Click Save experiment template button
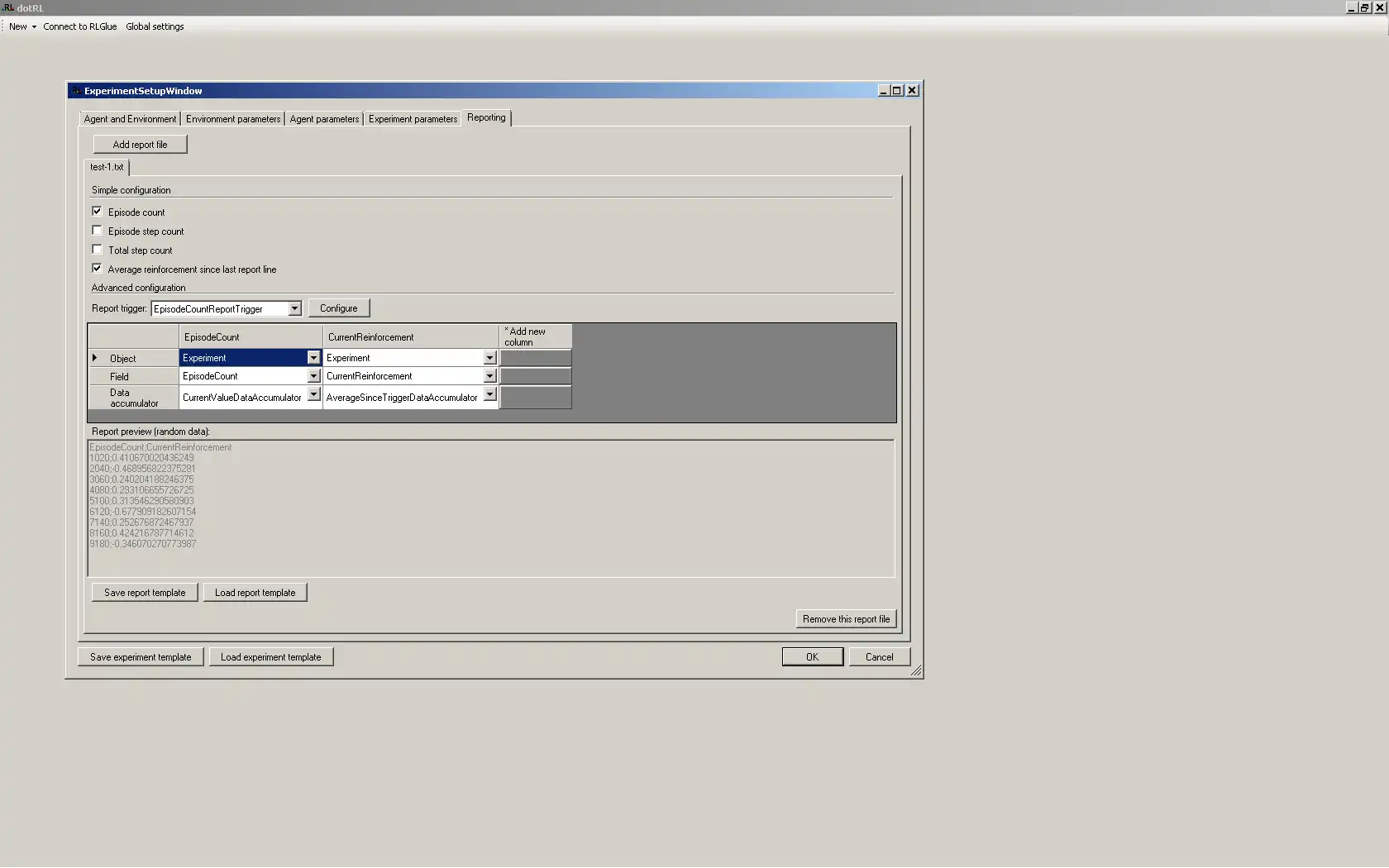The width and height of the screenshot is (1389, 868). tap(141, 657)
